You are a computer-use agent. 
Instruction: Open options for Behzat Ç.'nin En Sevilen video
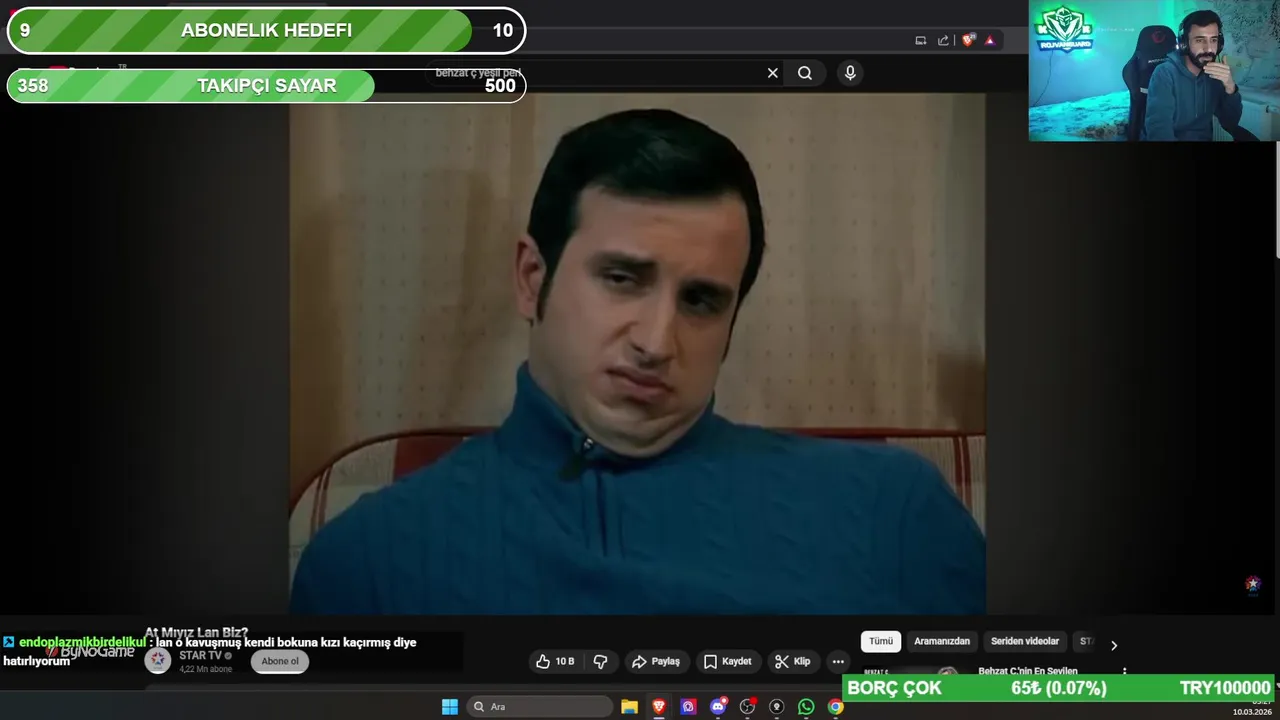coord(1124,672)
